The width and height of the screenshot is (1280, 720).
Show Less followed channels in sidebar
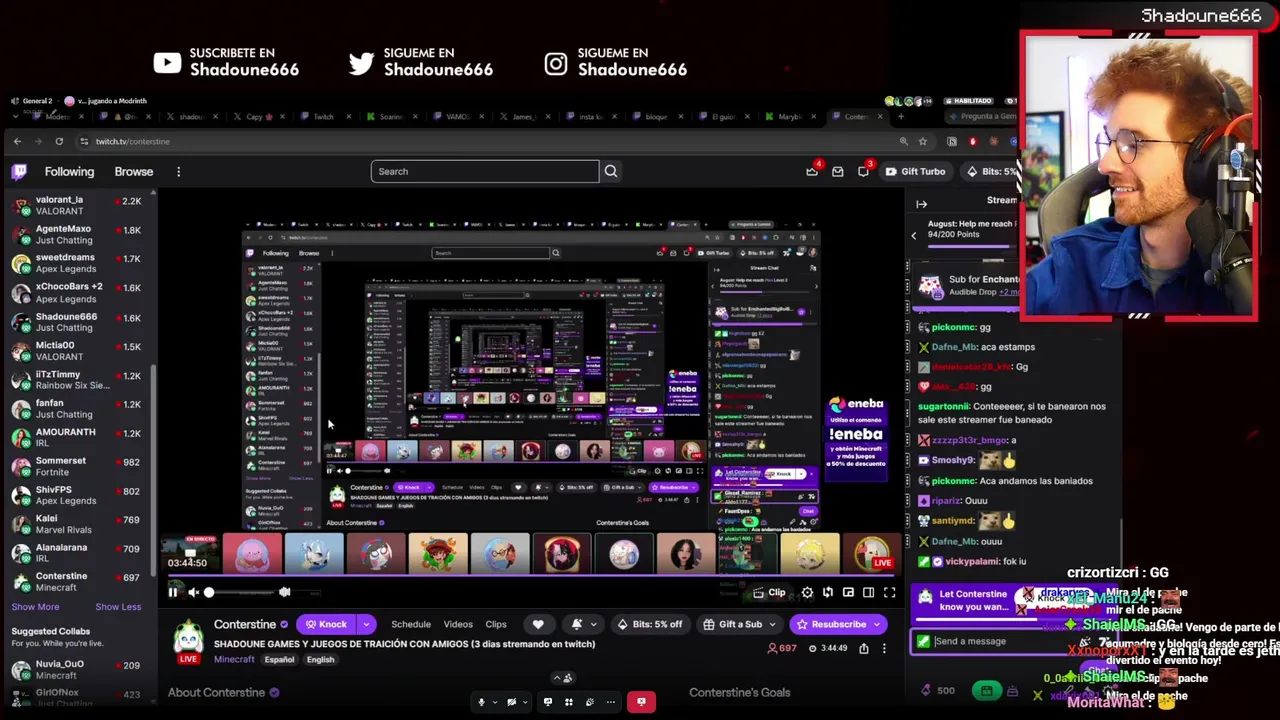click(x=118, y=607)
